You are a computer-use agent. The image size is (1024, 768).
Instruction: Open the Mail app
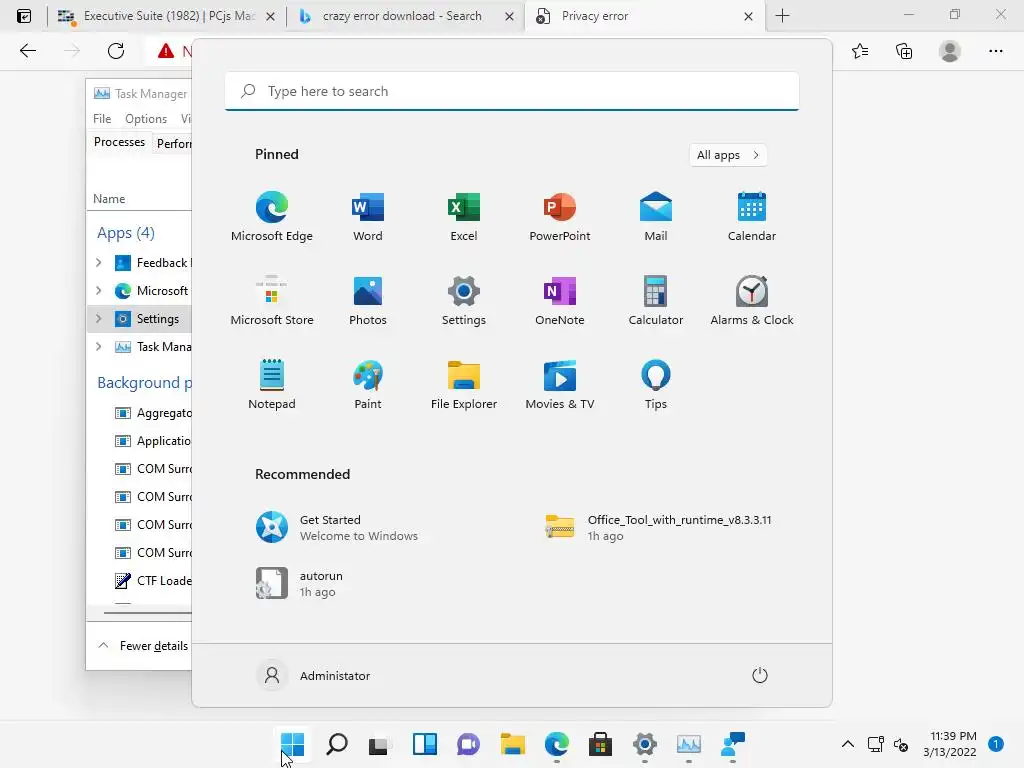coord(656,217)
